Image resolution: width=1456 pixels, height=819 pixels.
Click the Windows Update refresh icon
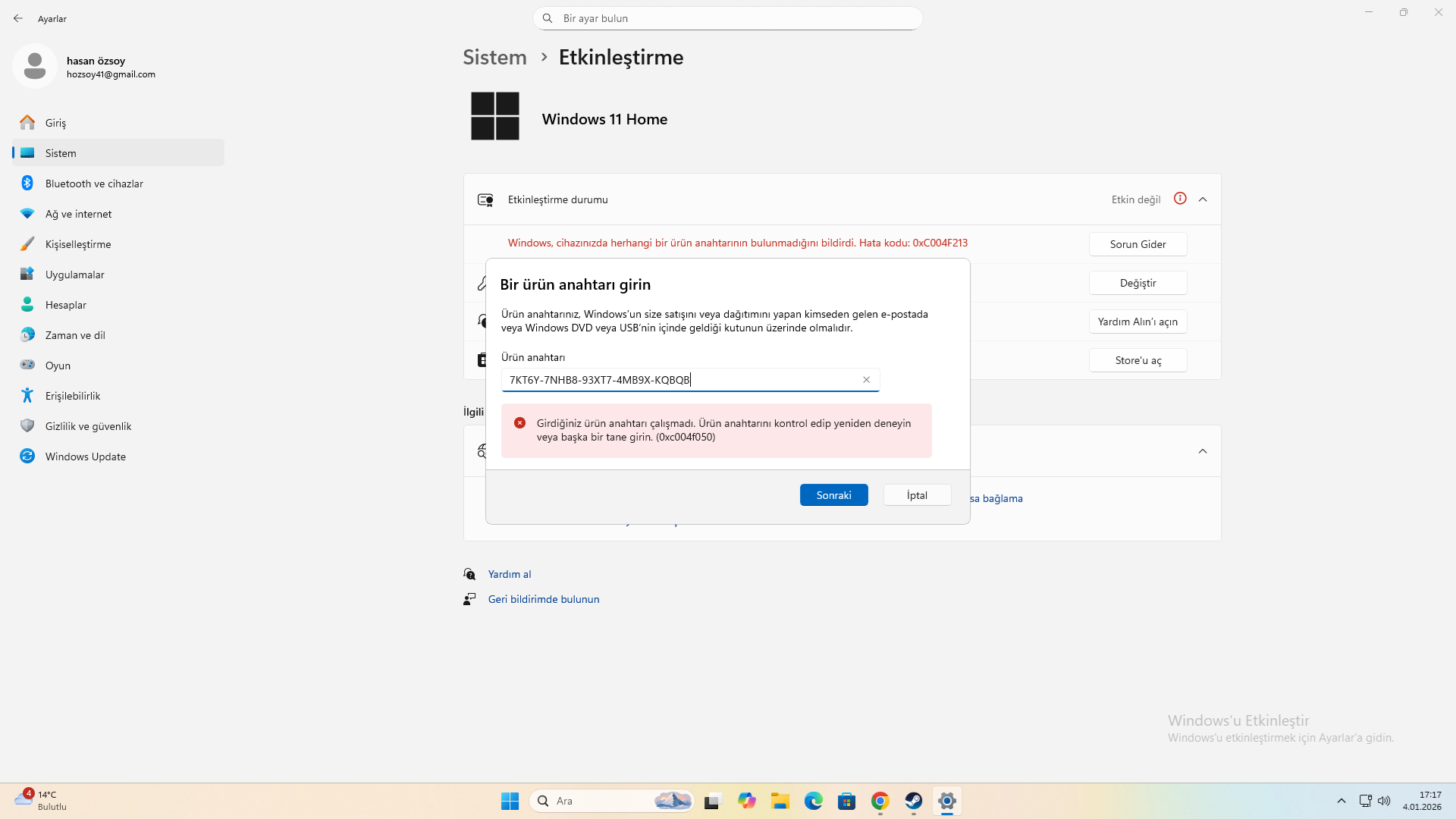point(27,456)
